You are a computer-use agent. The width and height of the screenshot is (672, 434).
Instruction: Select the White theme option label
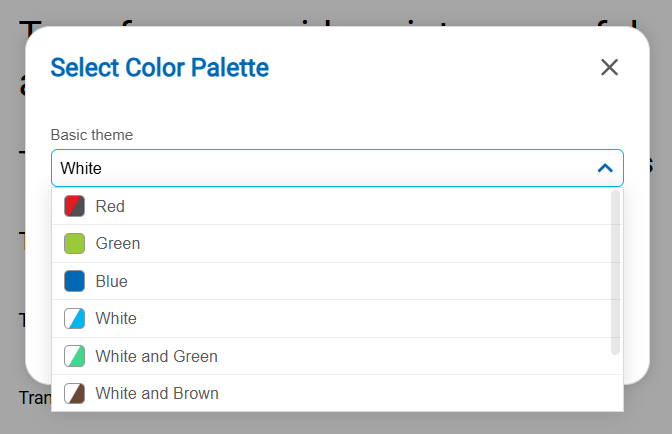[116, 318]
